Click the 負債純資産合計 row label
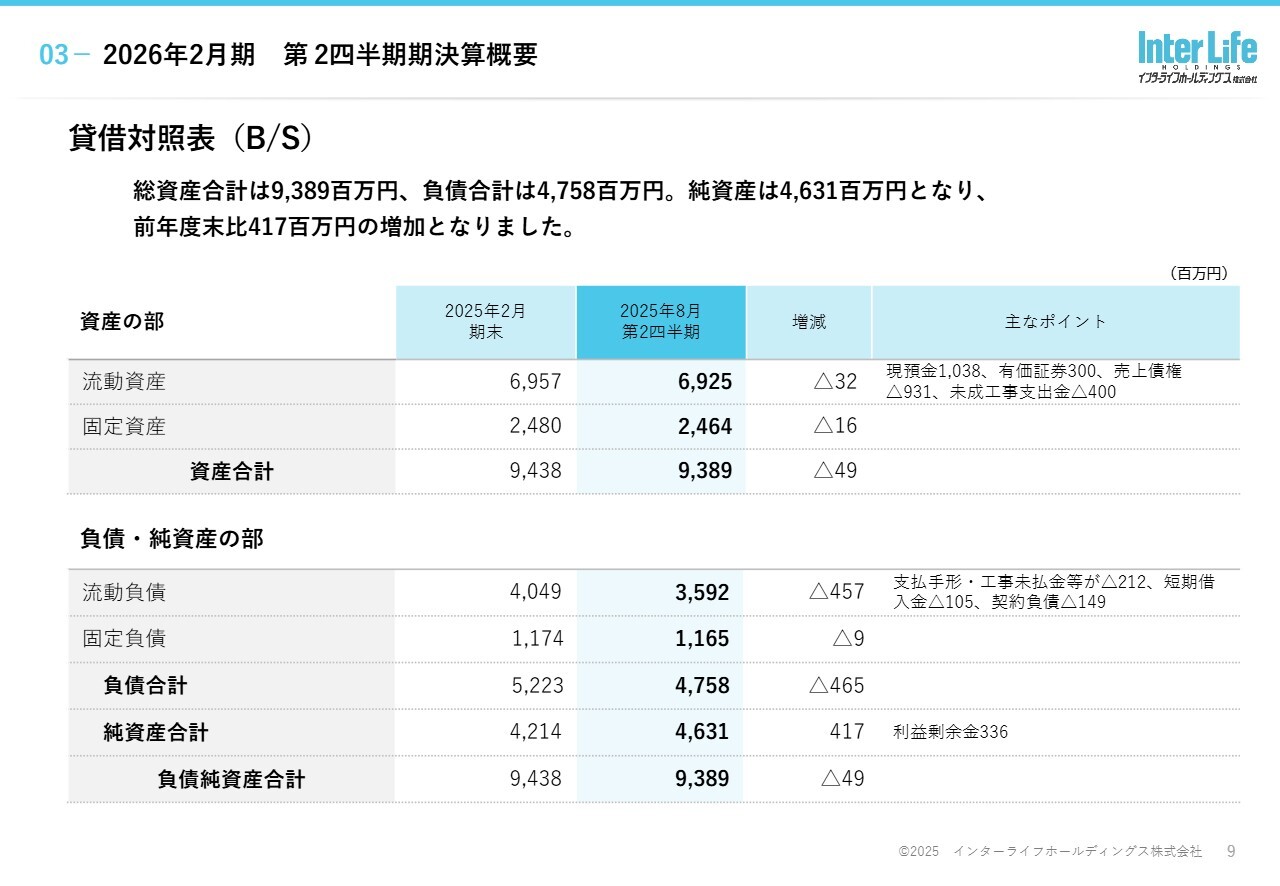The width and height of the screenshot is (1280, 886). click(x=231, y=780)
